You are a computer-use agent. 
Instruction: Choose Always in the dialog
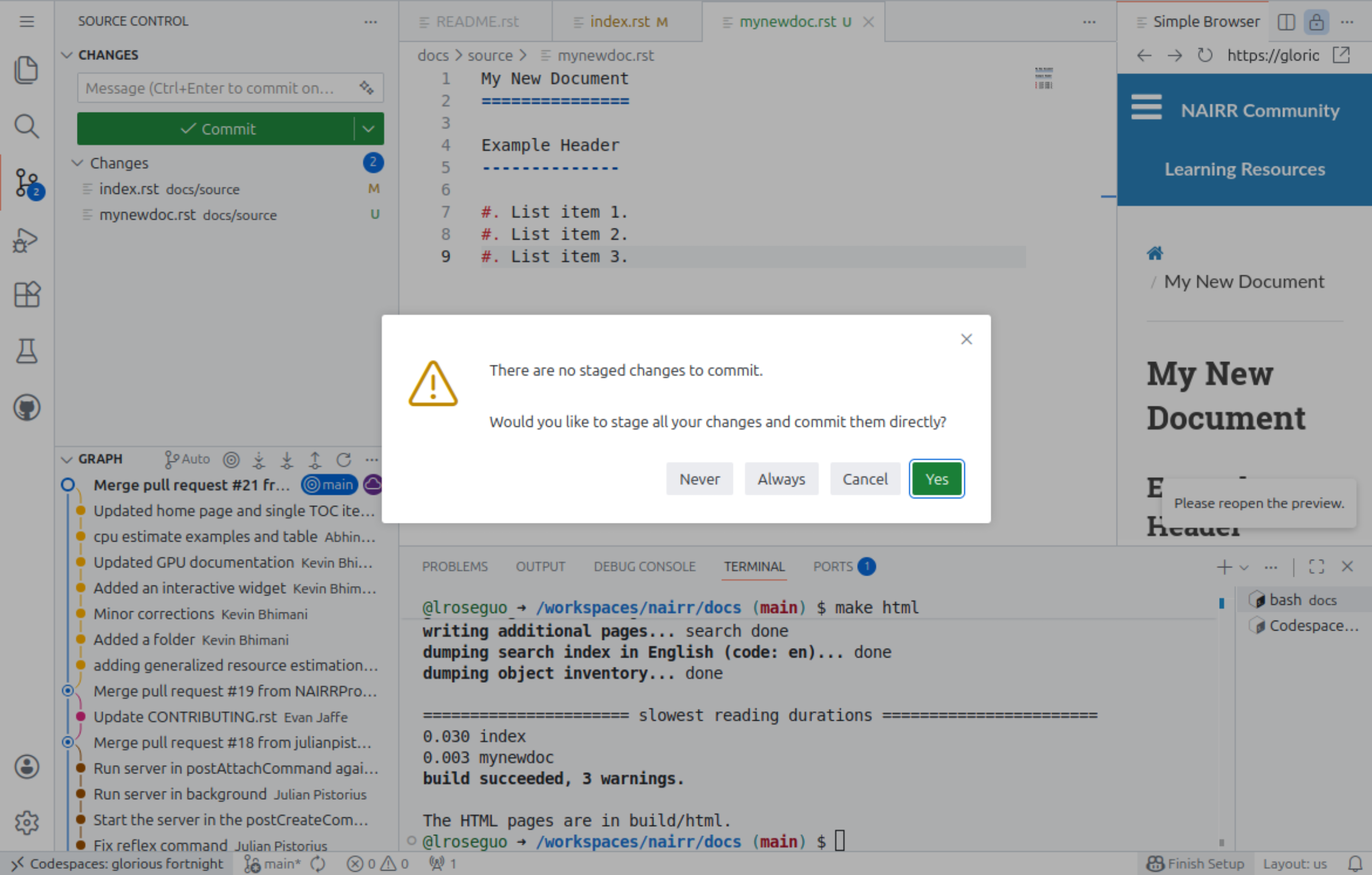[x=781, y=478]
